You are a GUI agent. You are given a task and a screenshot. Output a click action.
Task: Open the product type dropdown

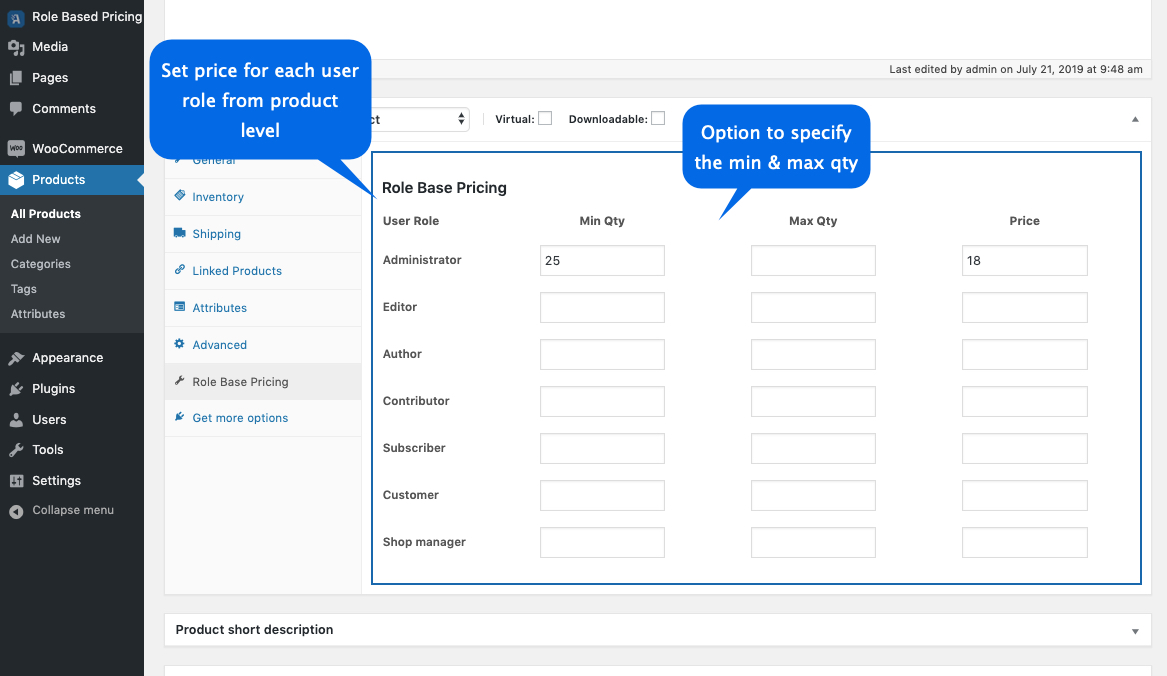(x=415, y=119)
